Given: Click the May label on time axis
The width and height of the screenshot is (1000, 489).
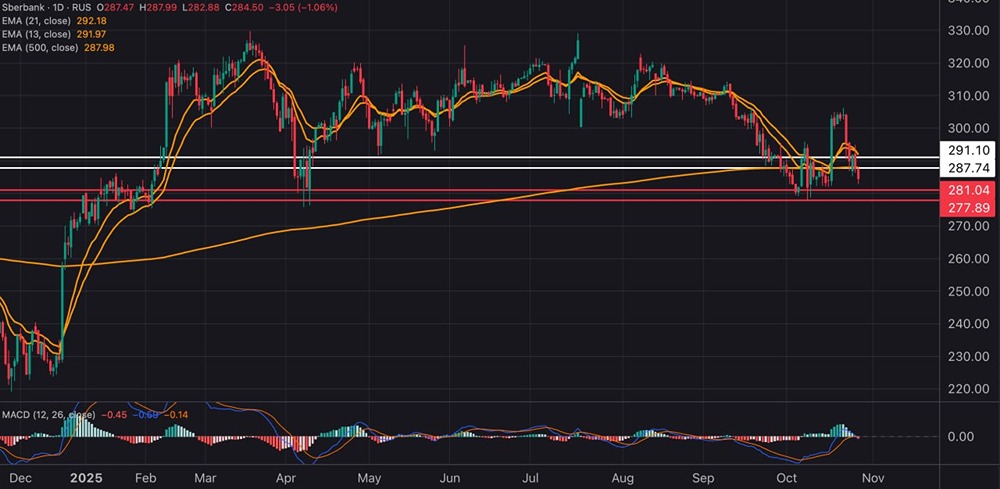Looking at the screenshot, I should pos(369,478).
